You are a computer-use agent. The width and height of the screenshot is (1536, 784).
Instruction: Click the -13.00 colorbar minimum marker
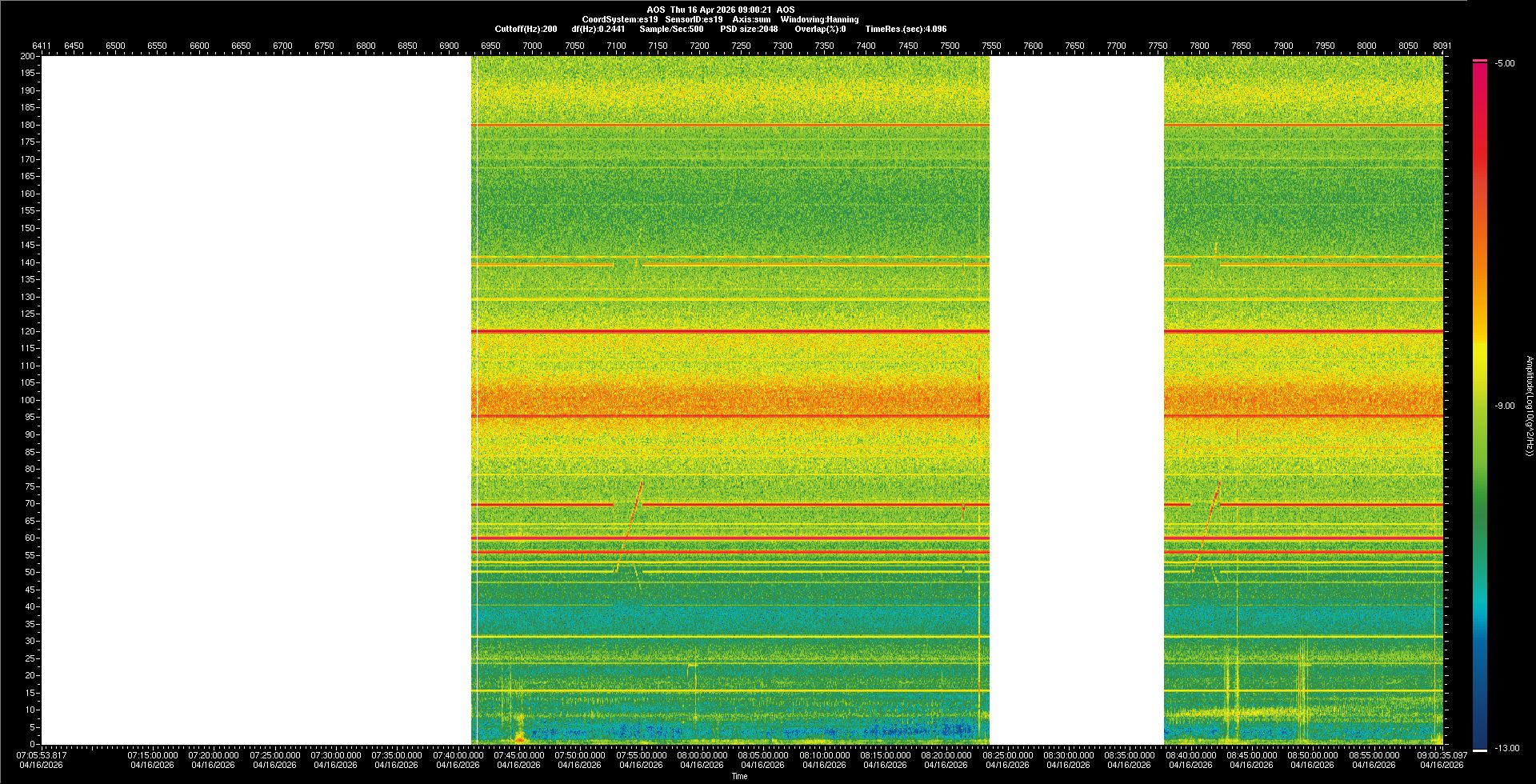pos(1479,750)
